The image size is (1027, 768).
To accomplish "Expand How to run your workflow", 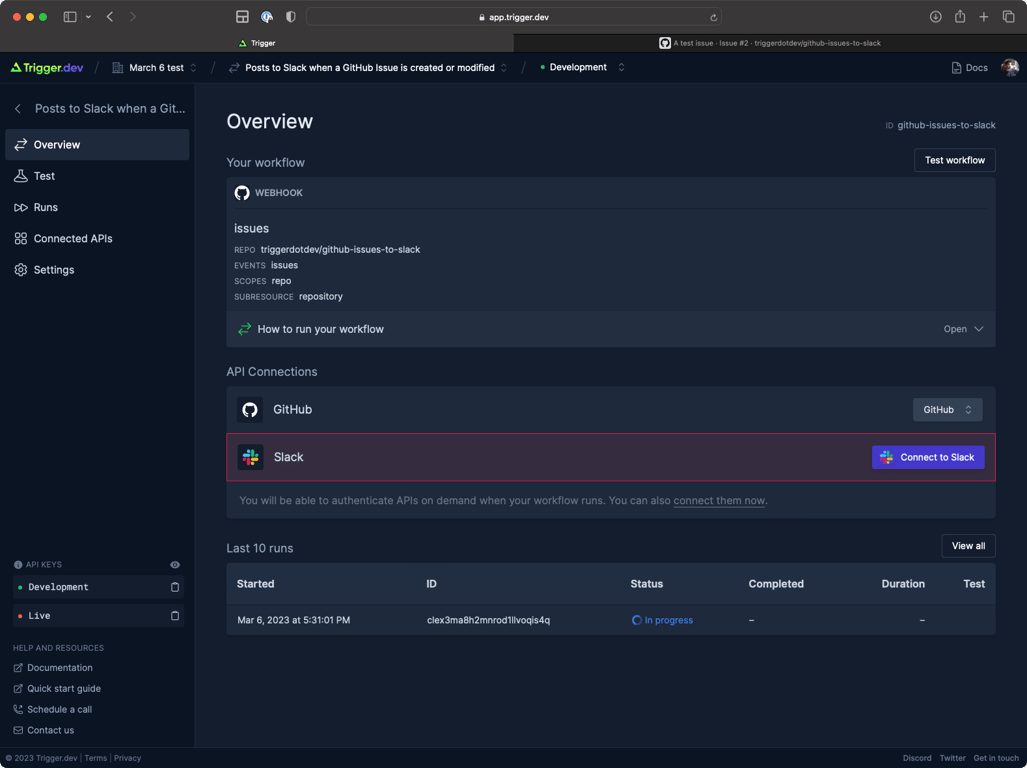I will tap(610, 329).
